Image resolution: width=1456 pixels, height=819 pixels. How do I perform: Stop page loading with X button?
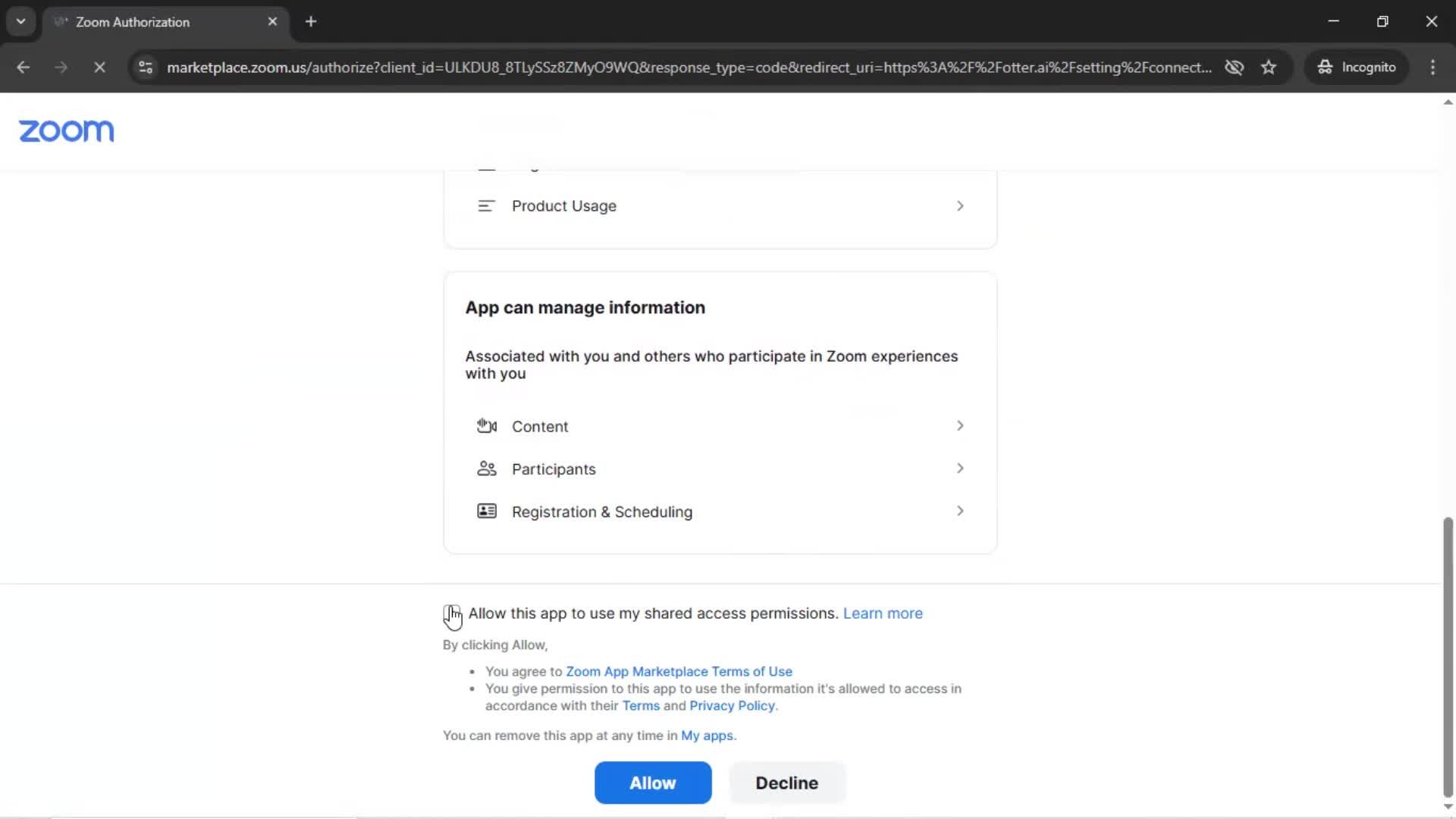(99, 67)
